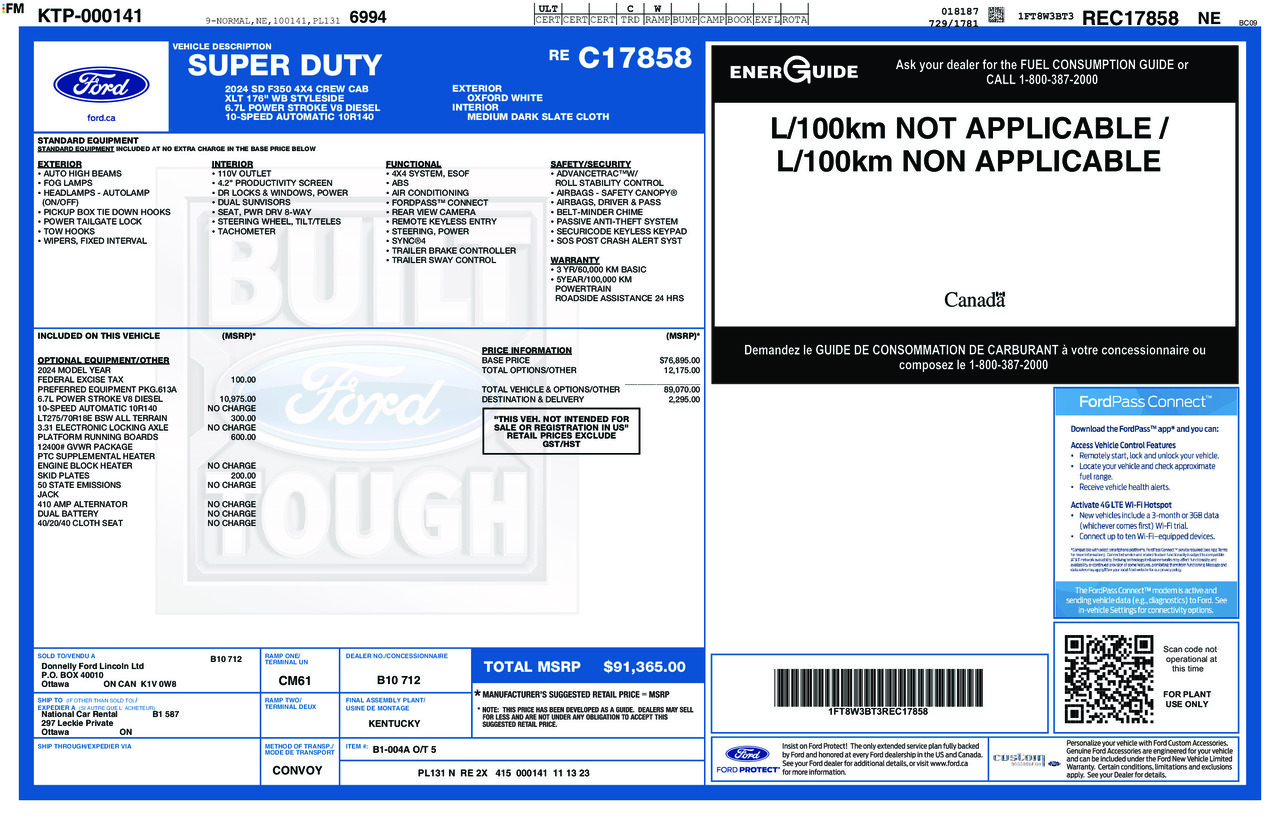Click the FM mark in top-left corner
The image size is (1280, 828).
point(14,9)
